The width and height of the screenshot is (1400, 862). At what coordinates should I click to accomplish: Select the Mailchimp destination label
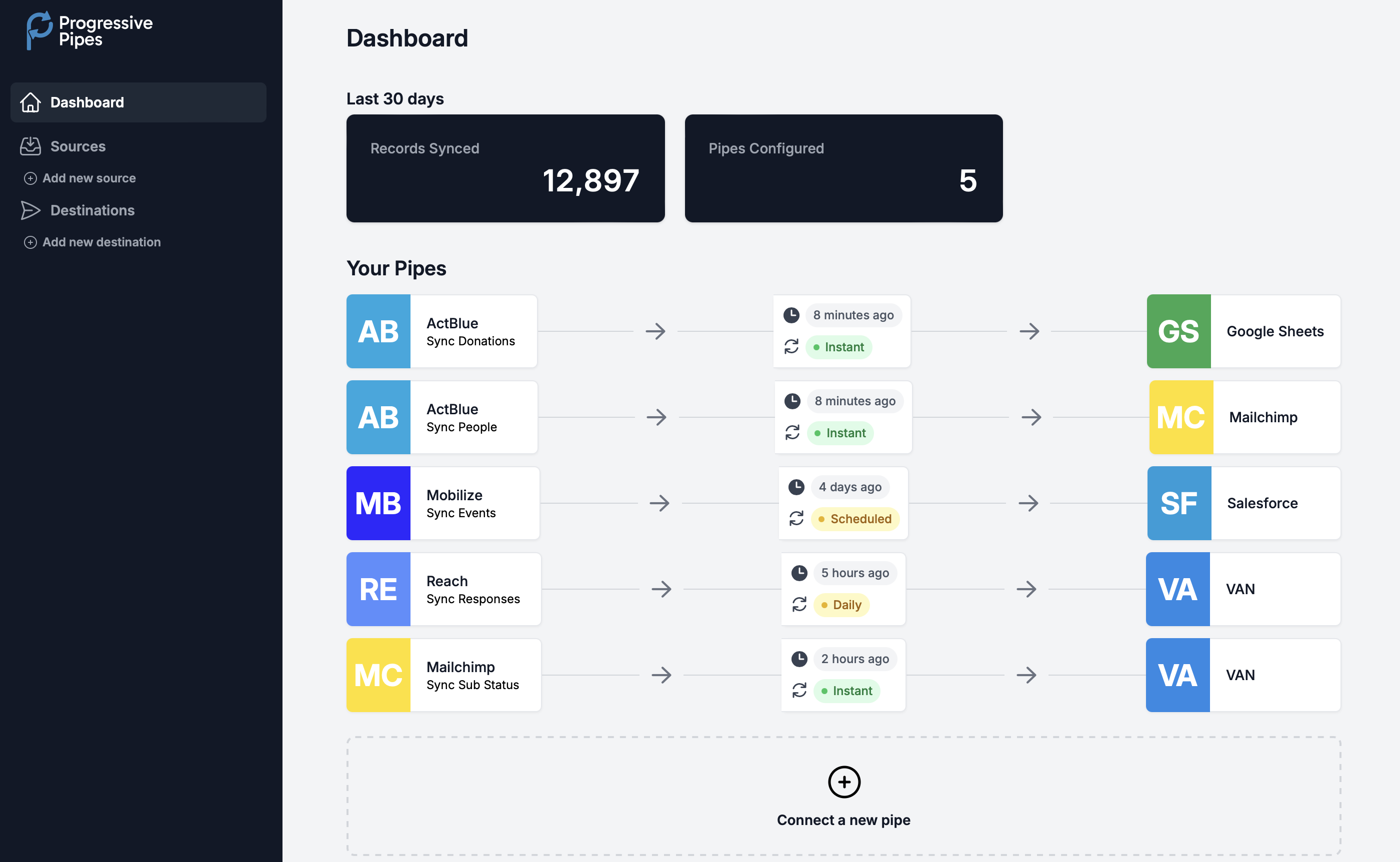click(x=1263, y=417)
